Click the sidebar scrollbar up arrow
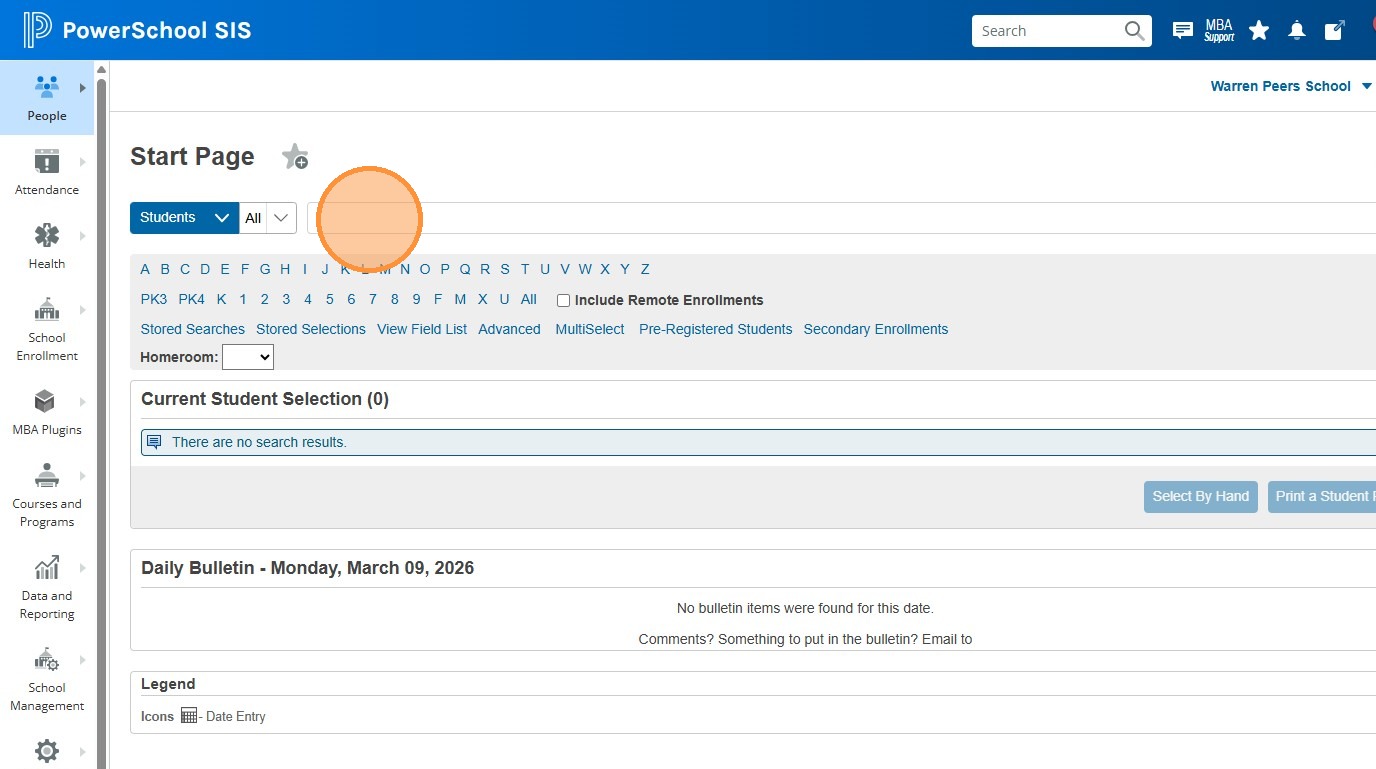1376x769 pixels. [101, 69]
